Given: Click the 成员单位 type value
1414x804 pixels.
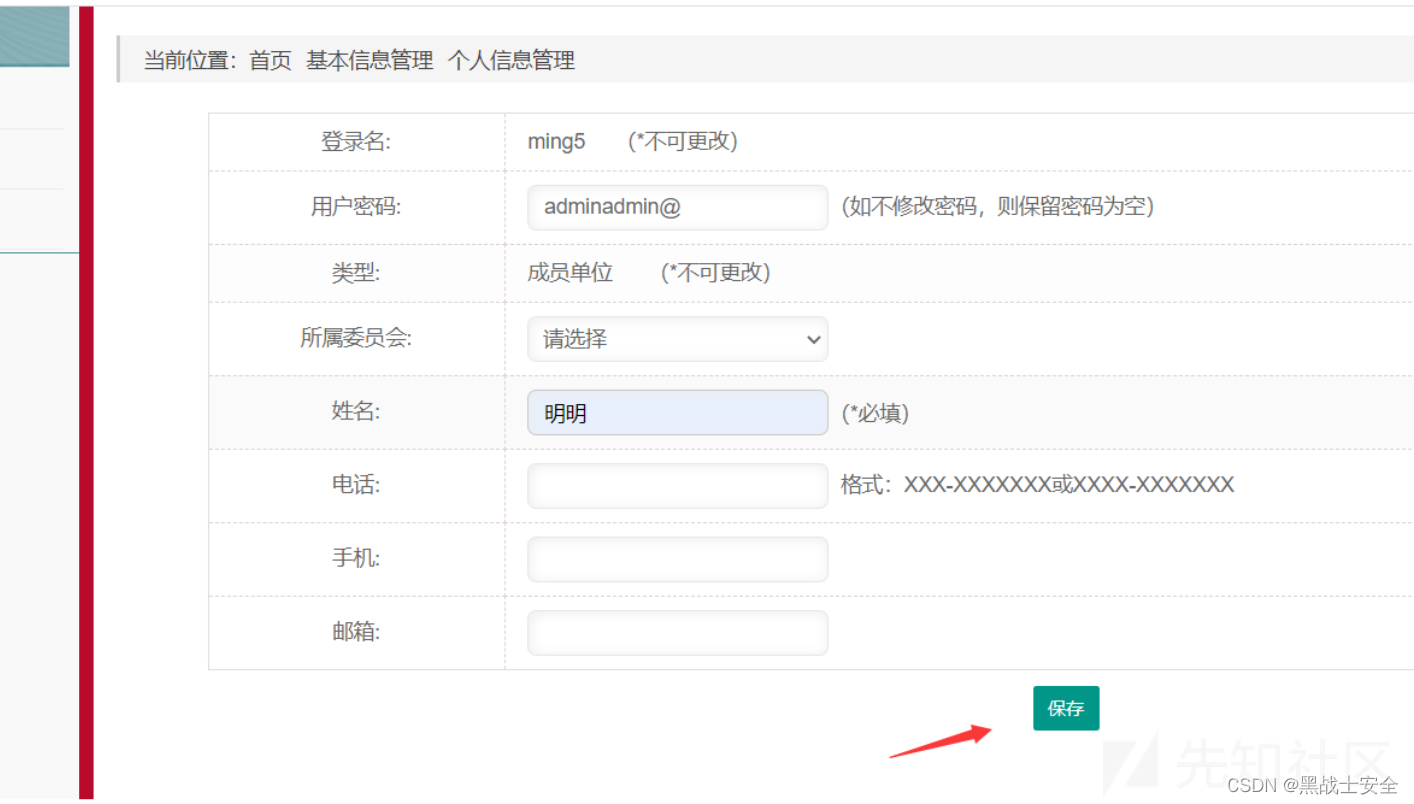Looking at the screenshot, I should pos(570,272).
